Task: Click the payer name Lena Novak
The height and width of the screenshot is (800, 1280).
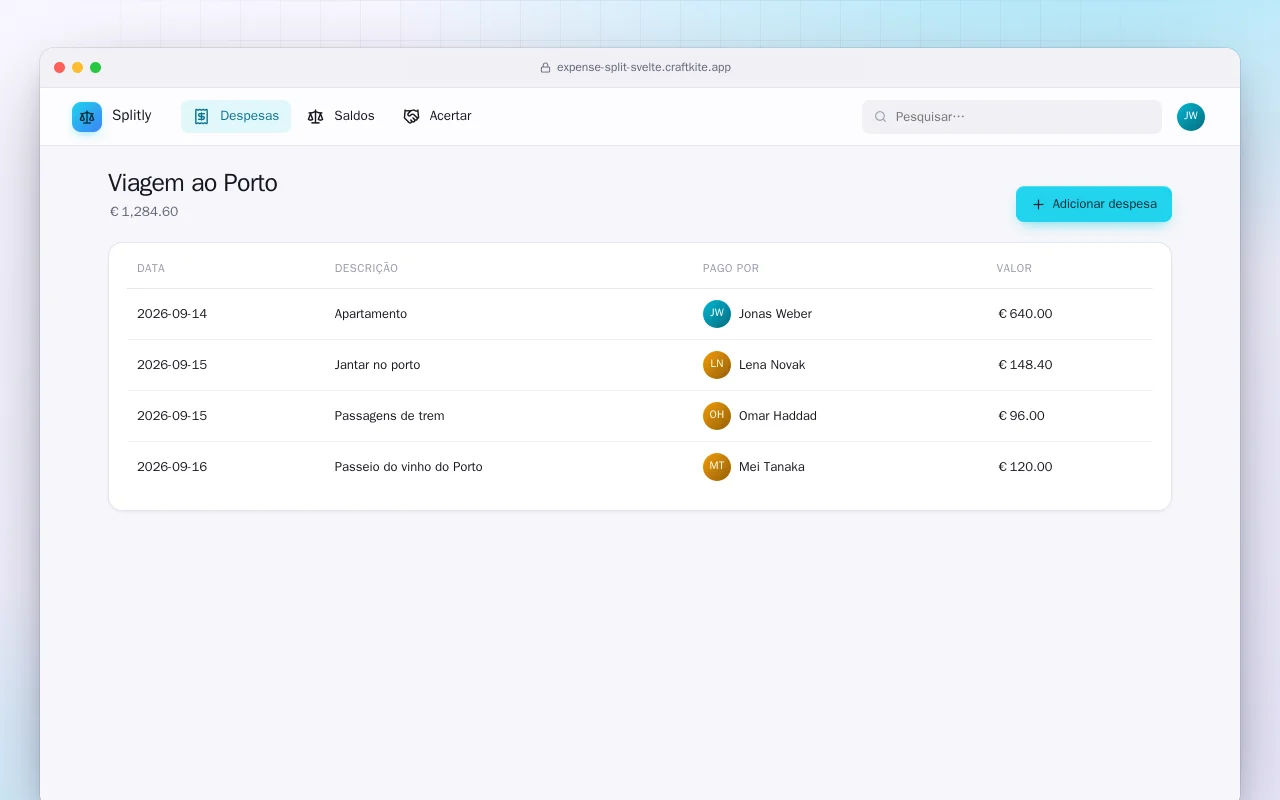Action: point(772,365)
